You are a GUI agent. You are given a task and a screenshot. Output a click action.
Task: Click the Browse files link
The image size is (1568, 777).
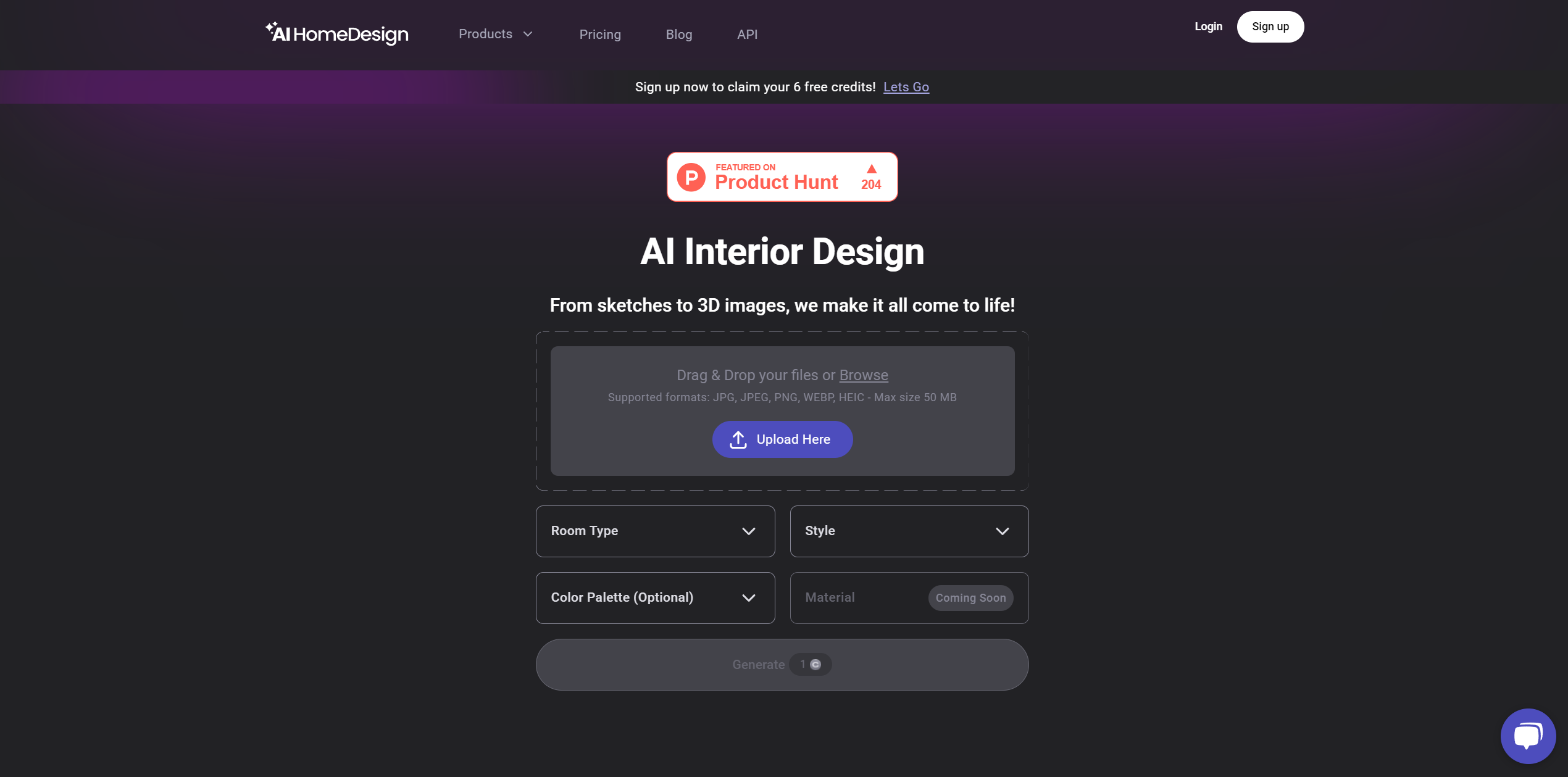click(x=863, y=375)
